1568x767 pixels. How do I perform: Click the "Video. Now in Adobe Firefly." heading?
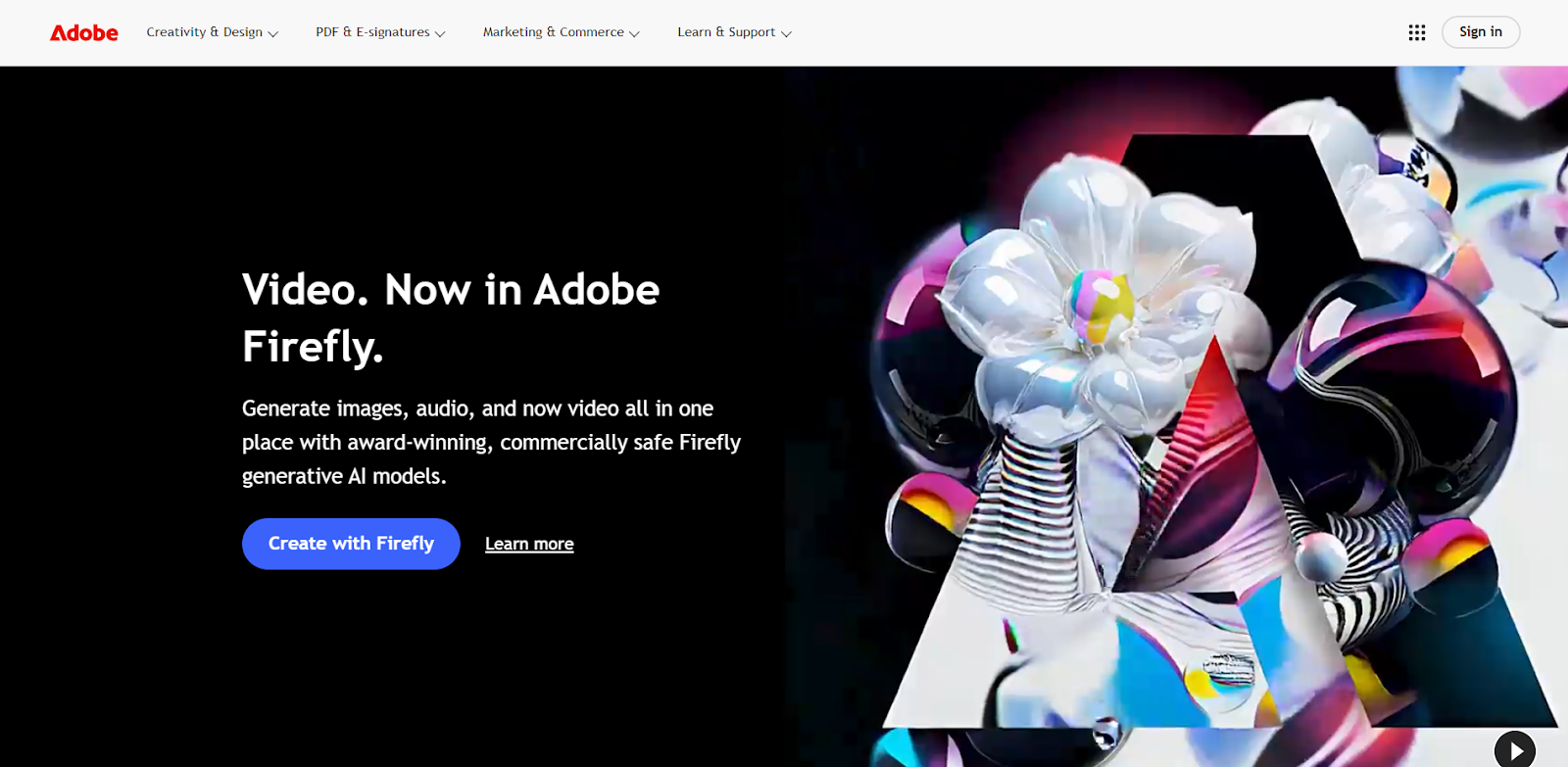click(x=451, y=318)
